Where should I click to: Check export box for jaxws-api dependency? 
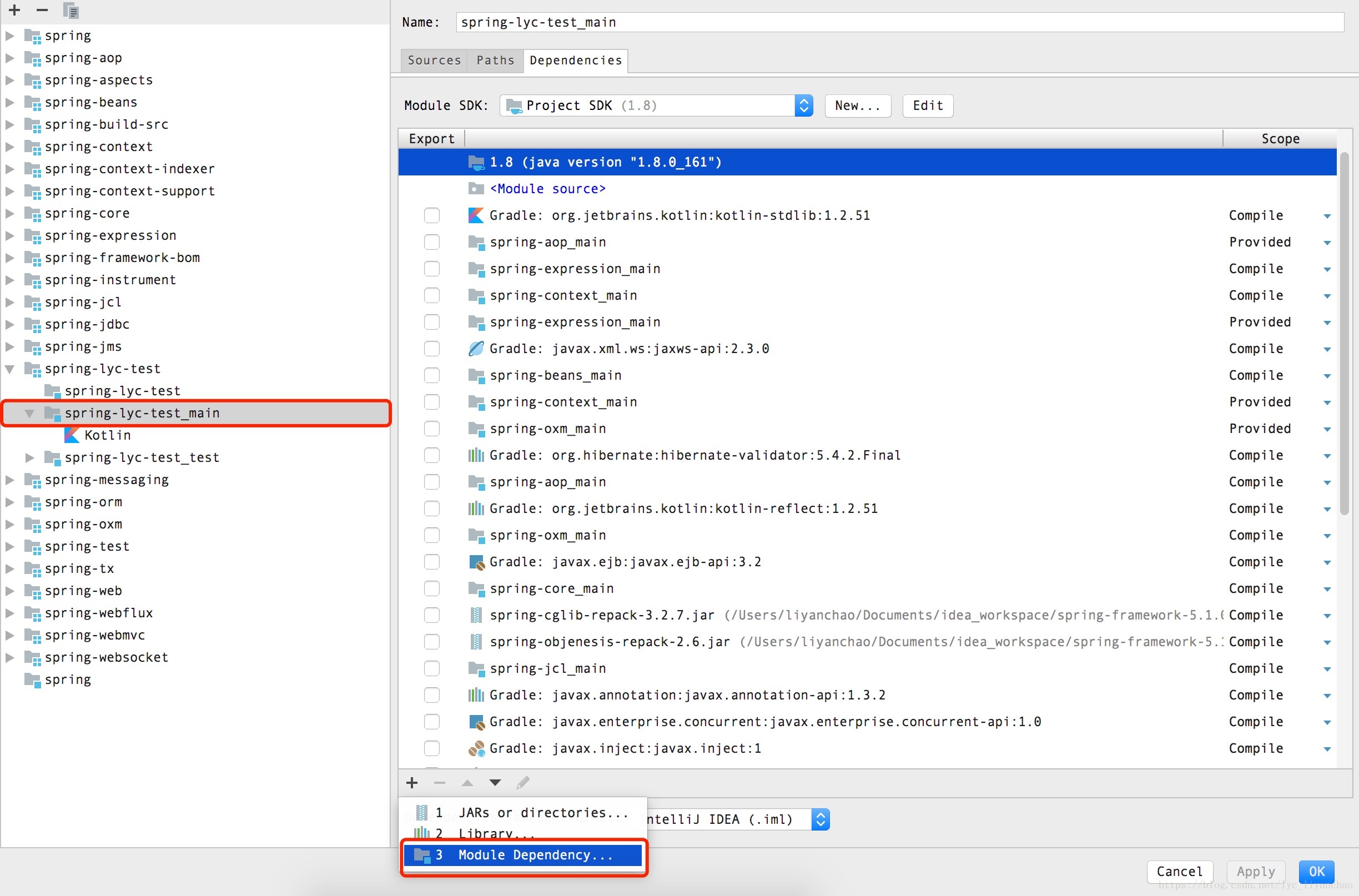[x=432, y=349]
